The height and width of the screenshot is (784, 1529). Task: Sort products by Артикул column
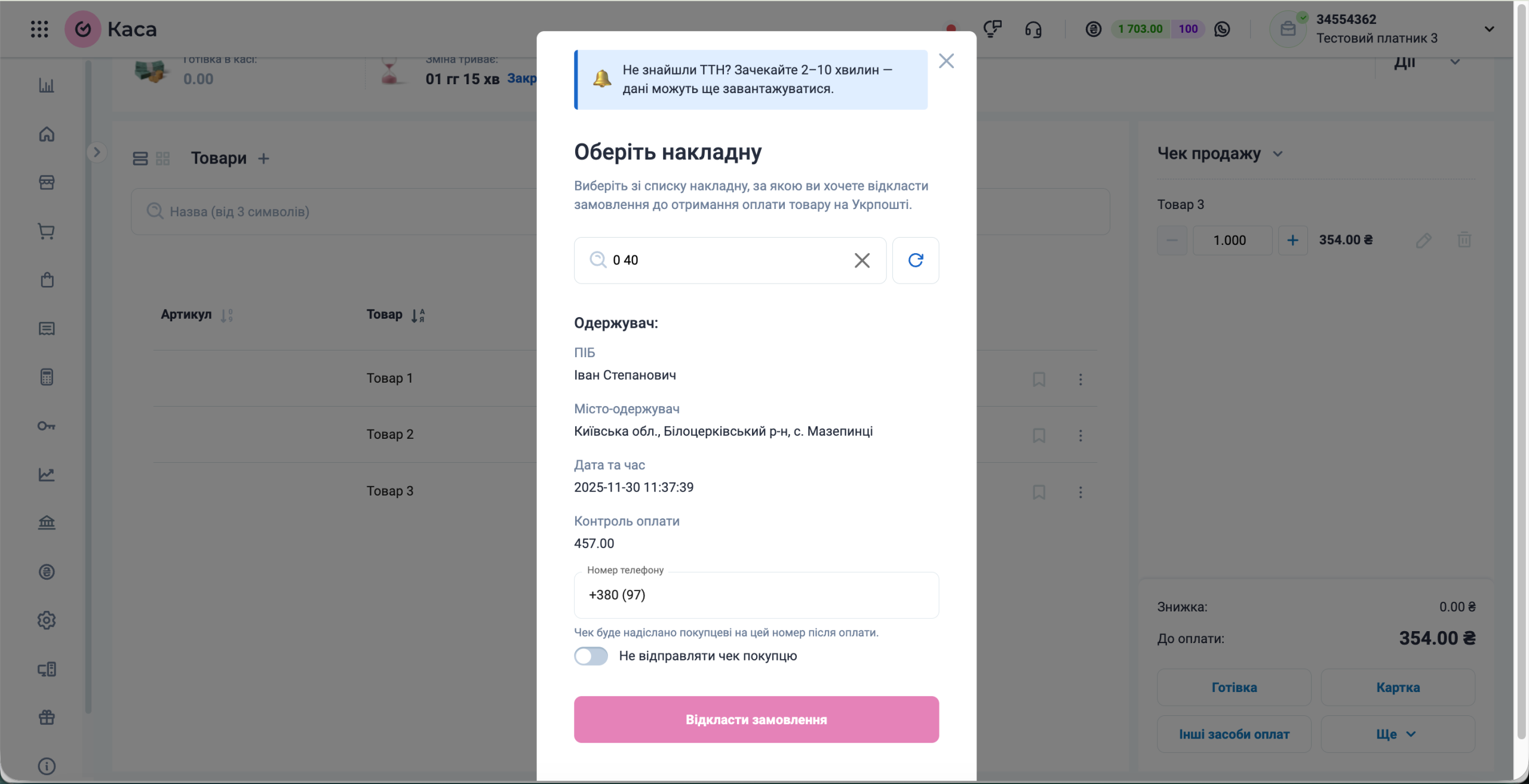tap(226, 315)
